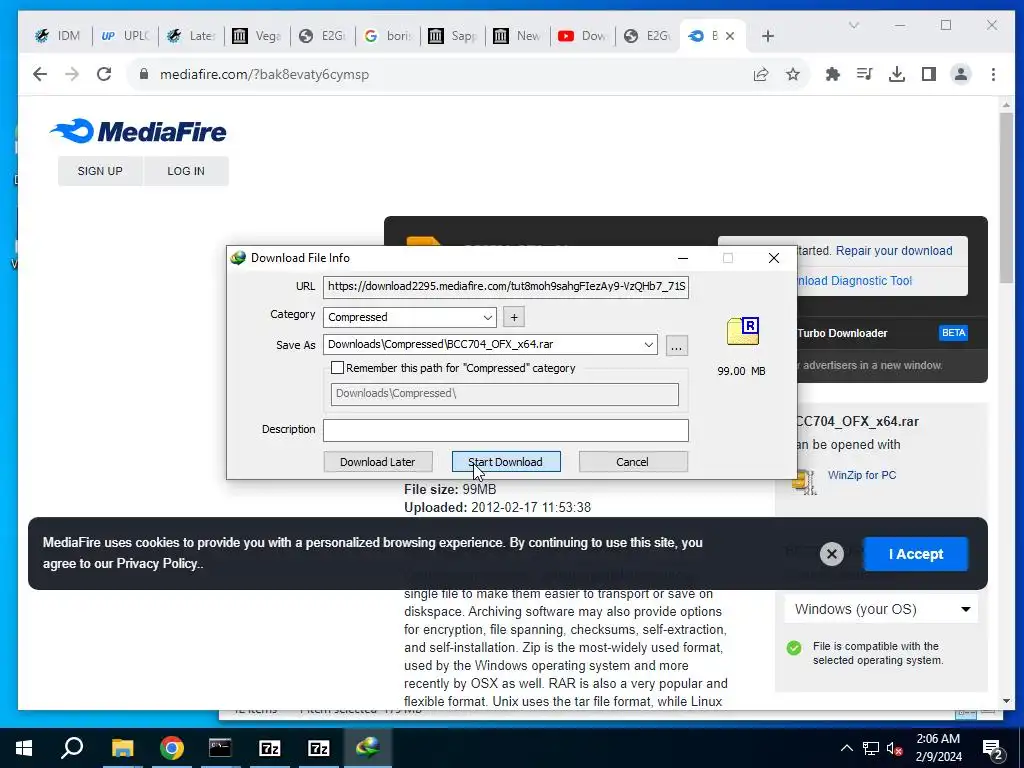Viewport: 1024px width, 768px height.
Task: Open the Windows Start menu
Action: [x=24, y=748]
